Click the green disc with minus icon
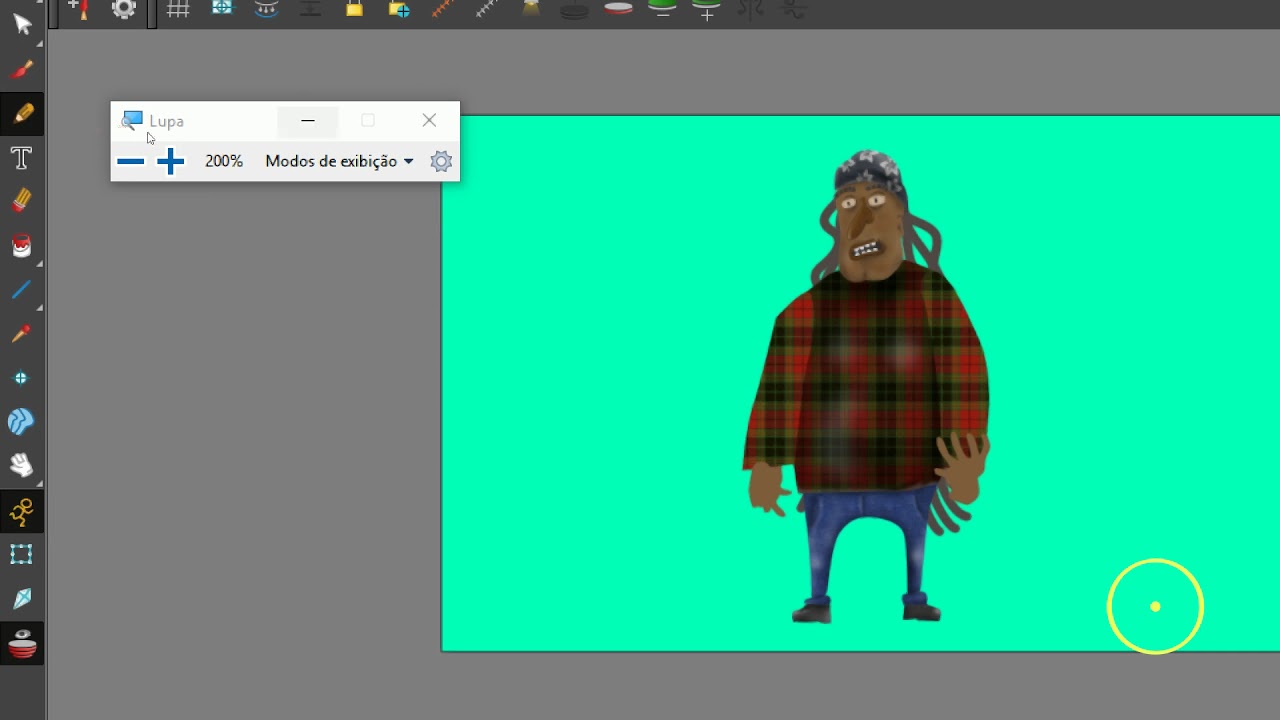This screenshot has height=720, width=1280. [x=662, y=9]
